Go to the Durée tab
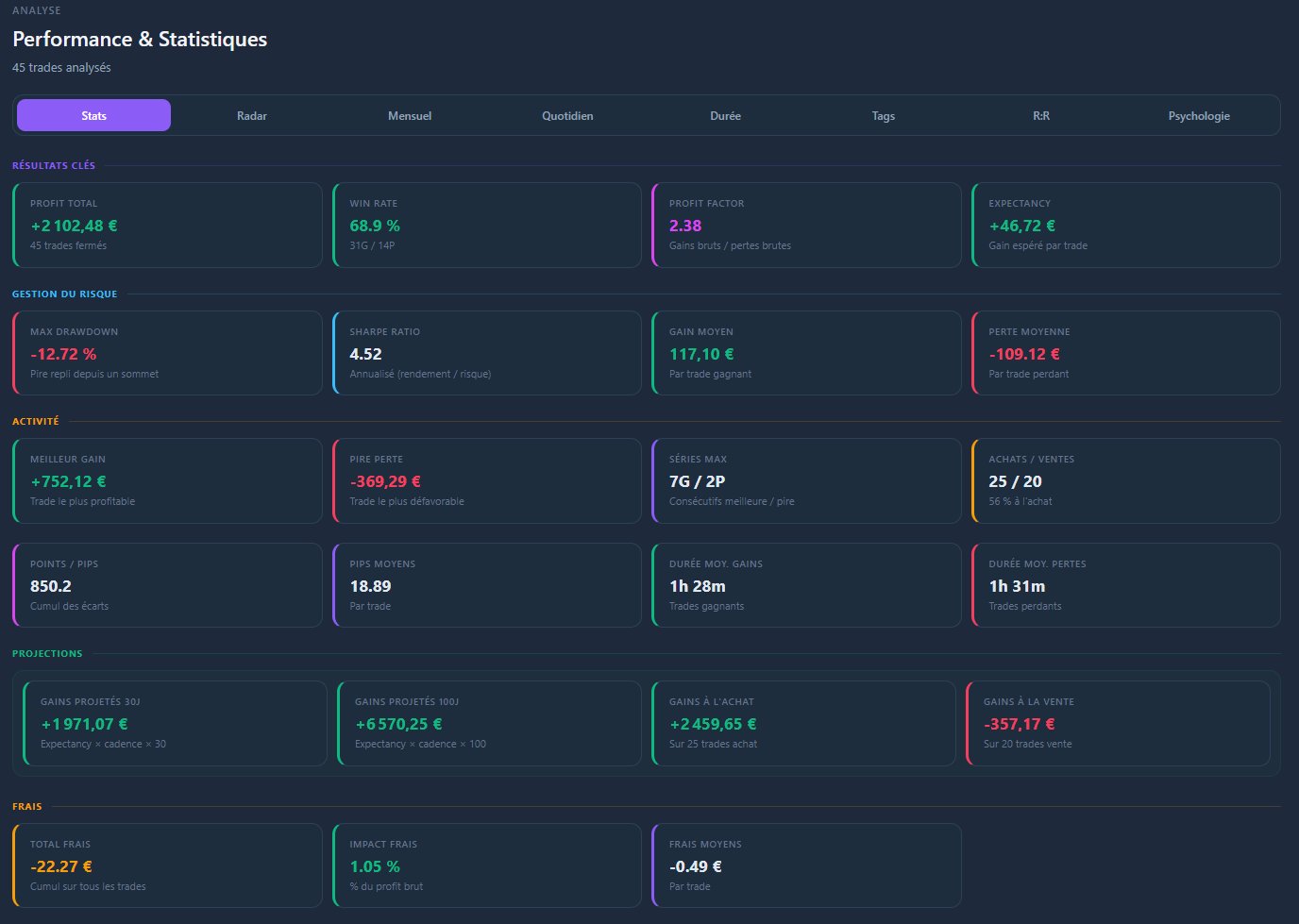This screenshot has height=924, width=1299. 725,115
